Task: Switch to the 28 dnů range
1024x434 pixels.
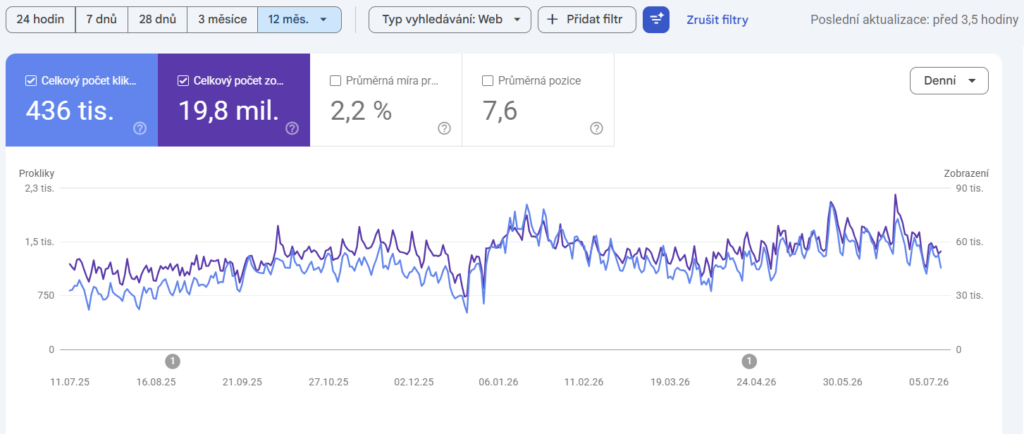Action: click(157, 20)
